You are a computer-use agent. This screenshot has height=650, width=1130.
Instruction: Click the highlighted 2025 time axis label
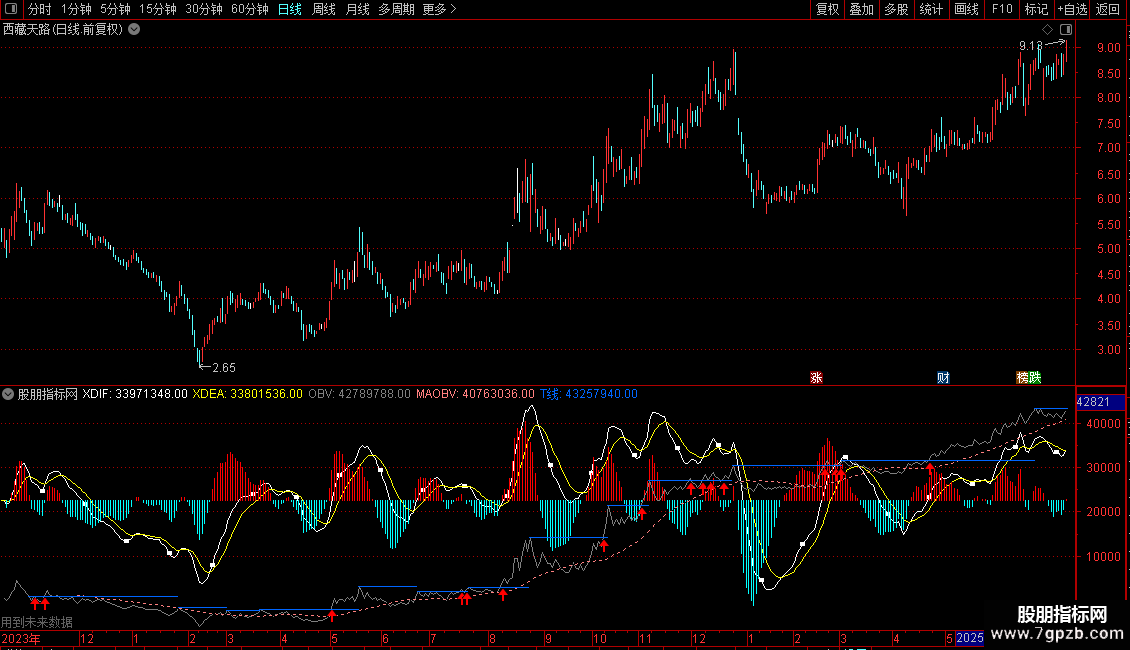969,638
